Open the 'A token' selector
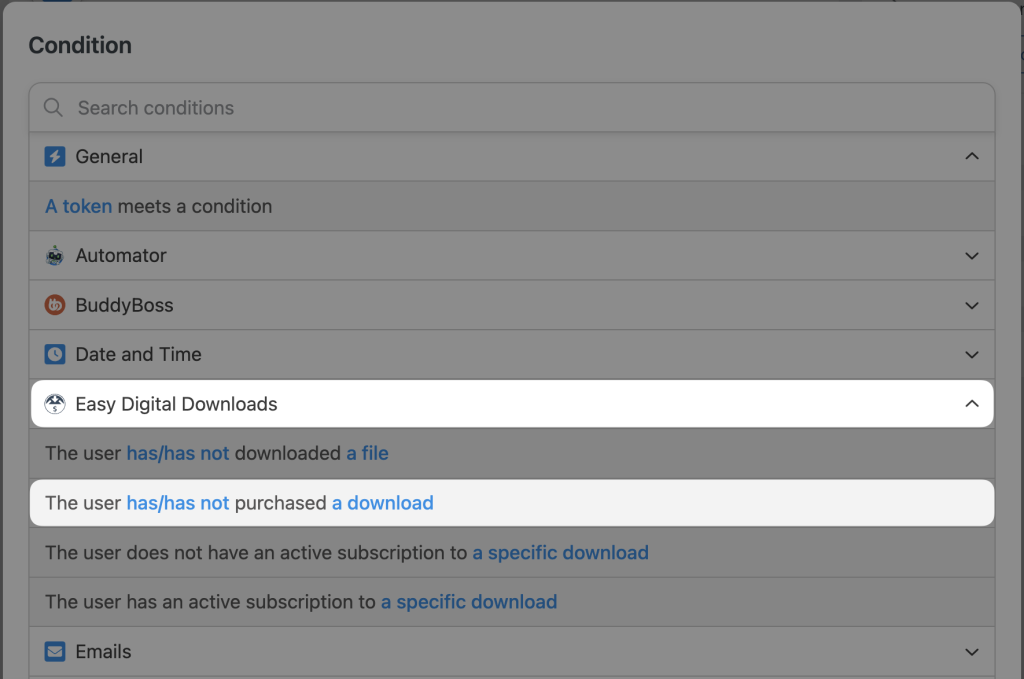This screenshot has width=1024, height=679. [x=78, y=206]
